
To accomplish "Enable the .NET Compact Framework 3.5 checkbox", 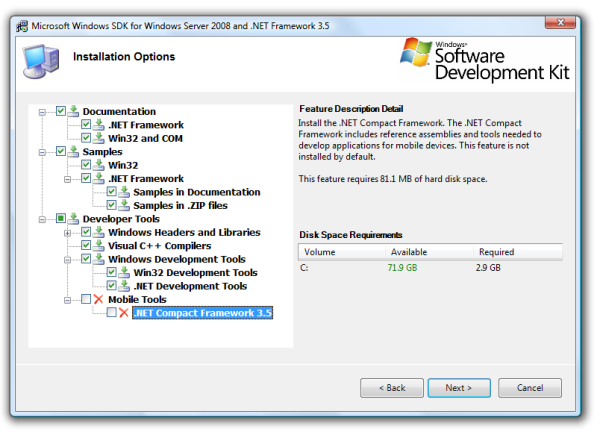I will point(111,312).
